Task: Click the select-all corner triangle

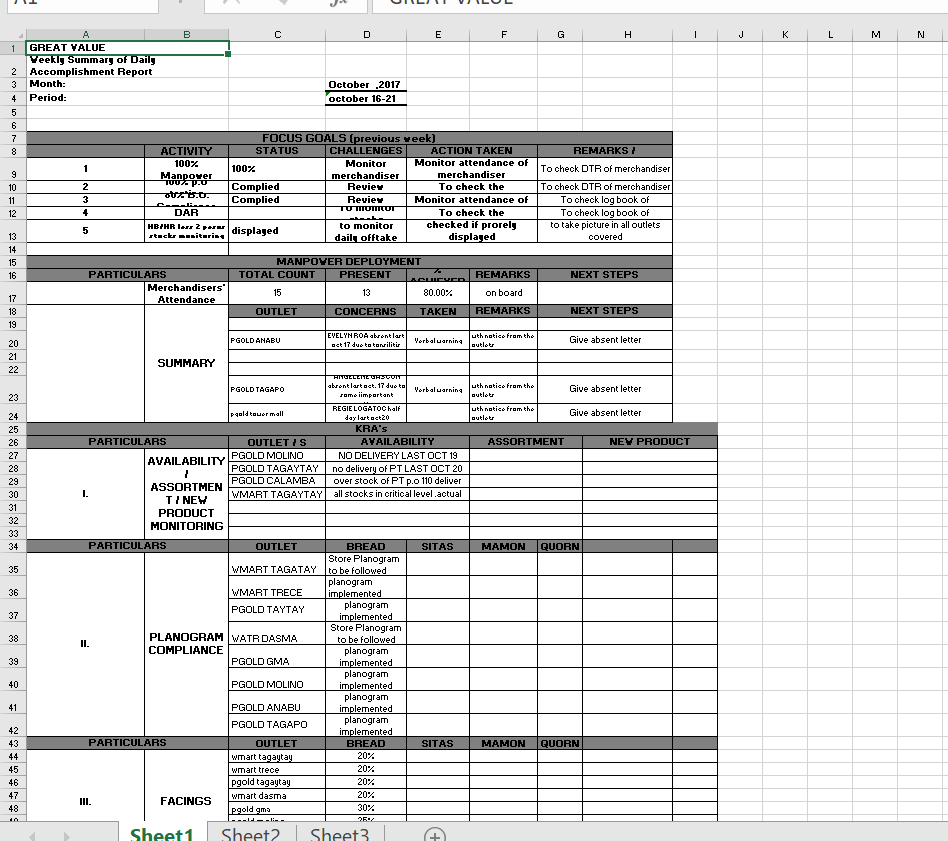Action: click(x=21, y=36)
